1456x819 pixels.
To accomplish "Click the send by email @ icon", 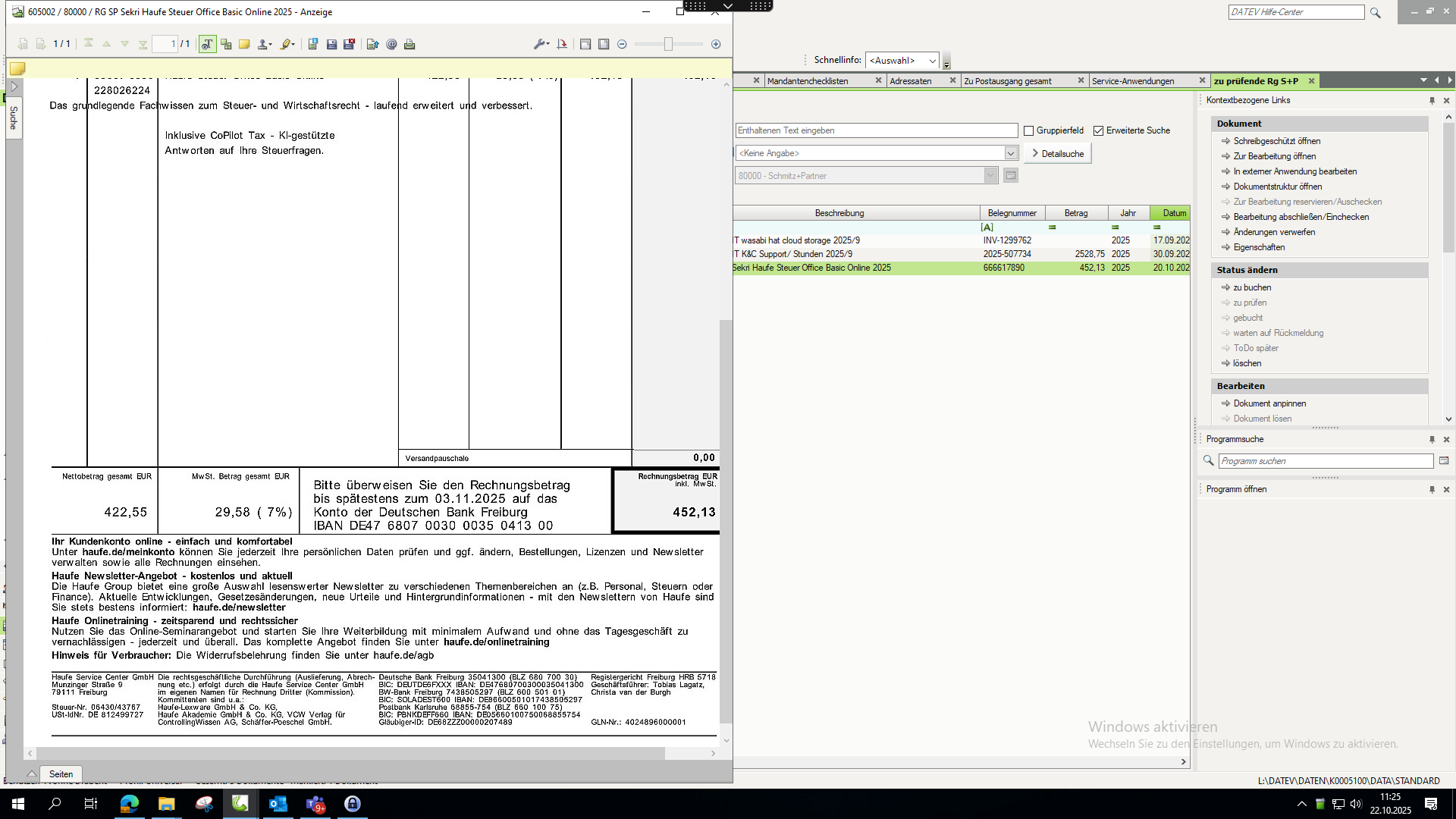I will (x=391, y=45).
